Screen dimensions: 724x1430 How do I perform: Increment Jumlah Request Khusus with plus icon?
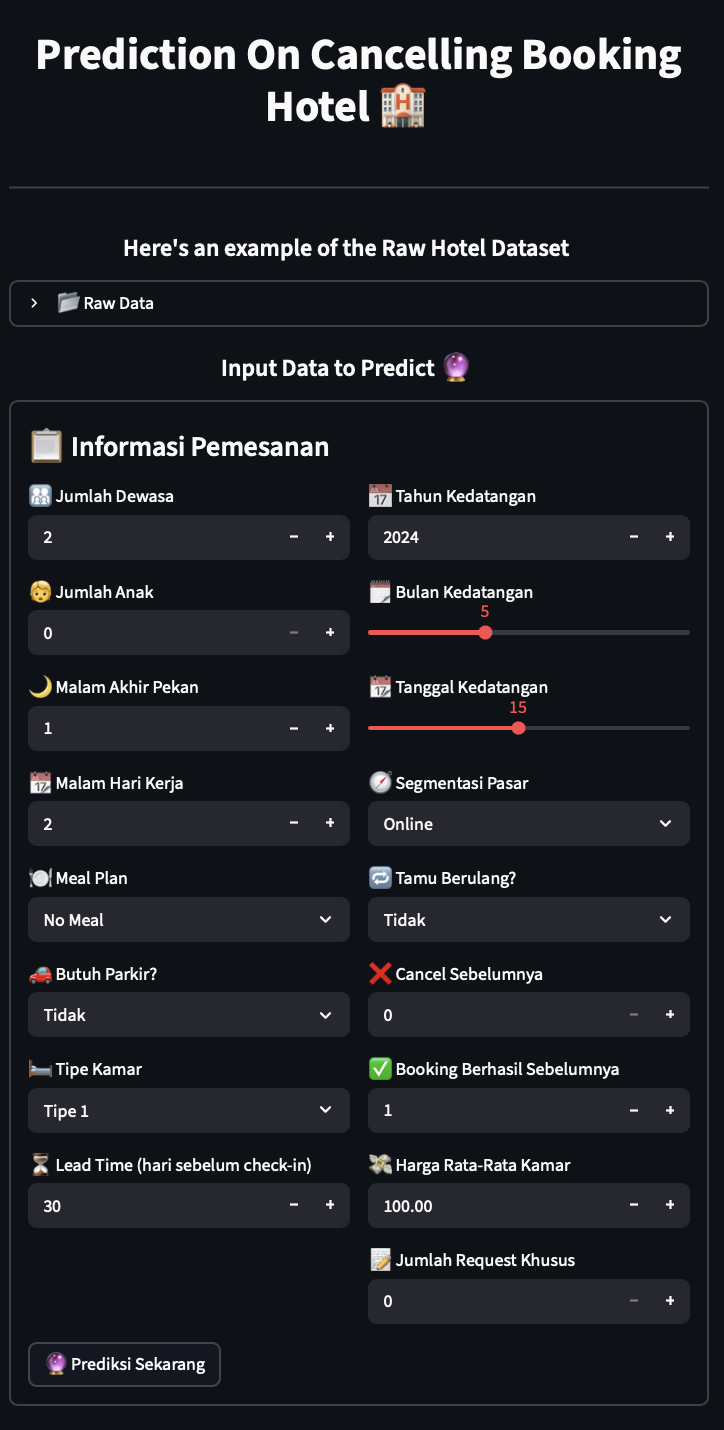click(670, 1301)
